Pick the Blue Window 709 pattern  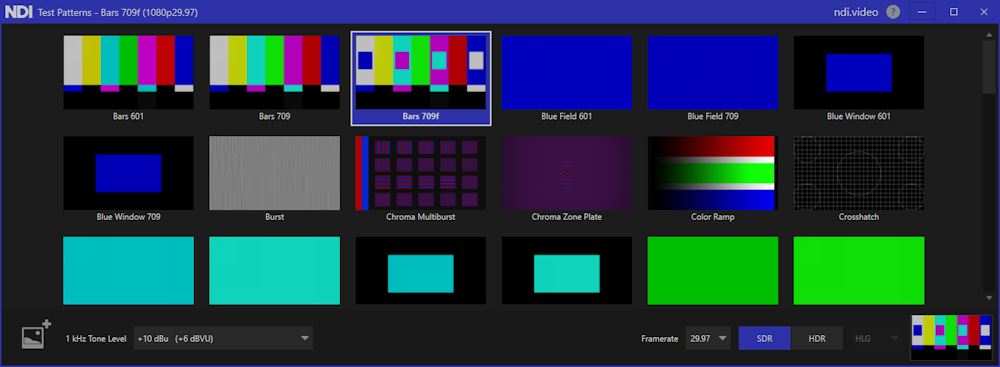(129, 178)
